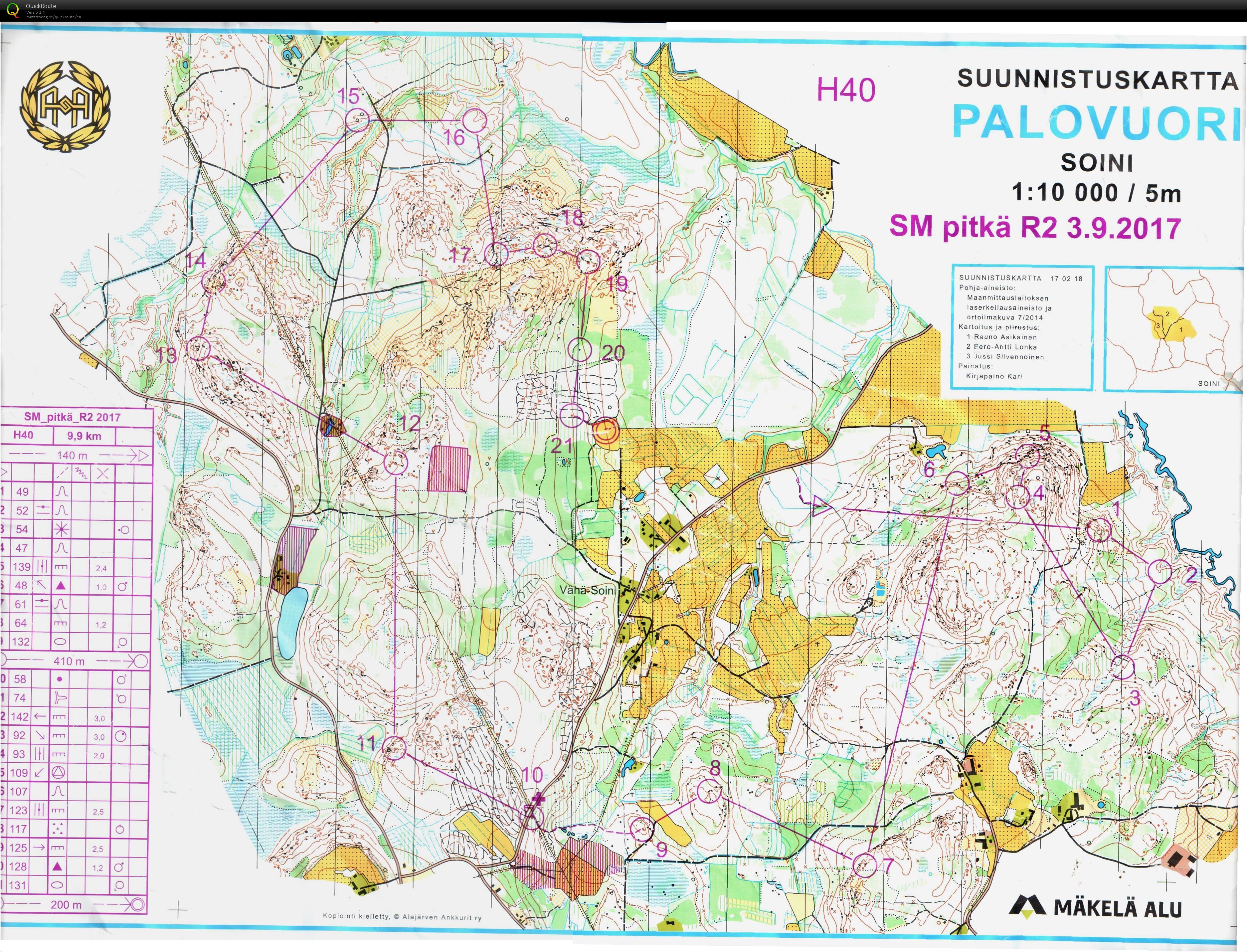This screenshot has height=952, width=1247.
Task: Click control circle 2
Action: pos(1159,572)
